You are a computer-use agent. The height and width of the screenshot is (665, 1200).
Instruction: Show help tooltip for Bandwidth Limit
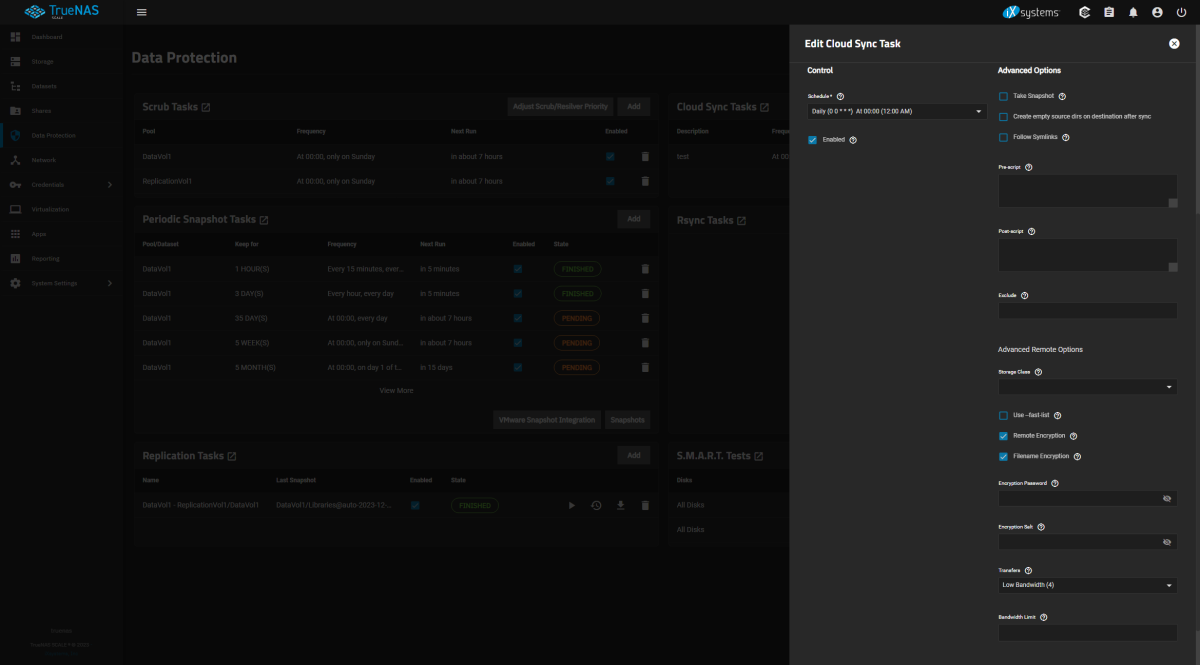[1044, 617]
